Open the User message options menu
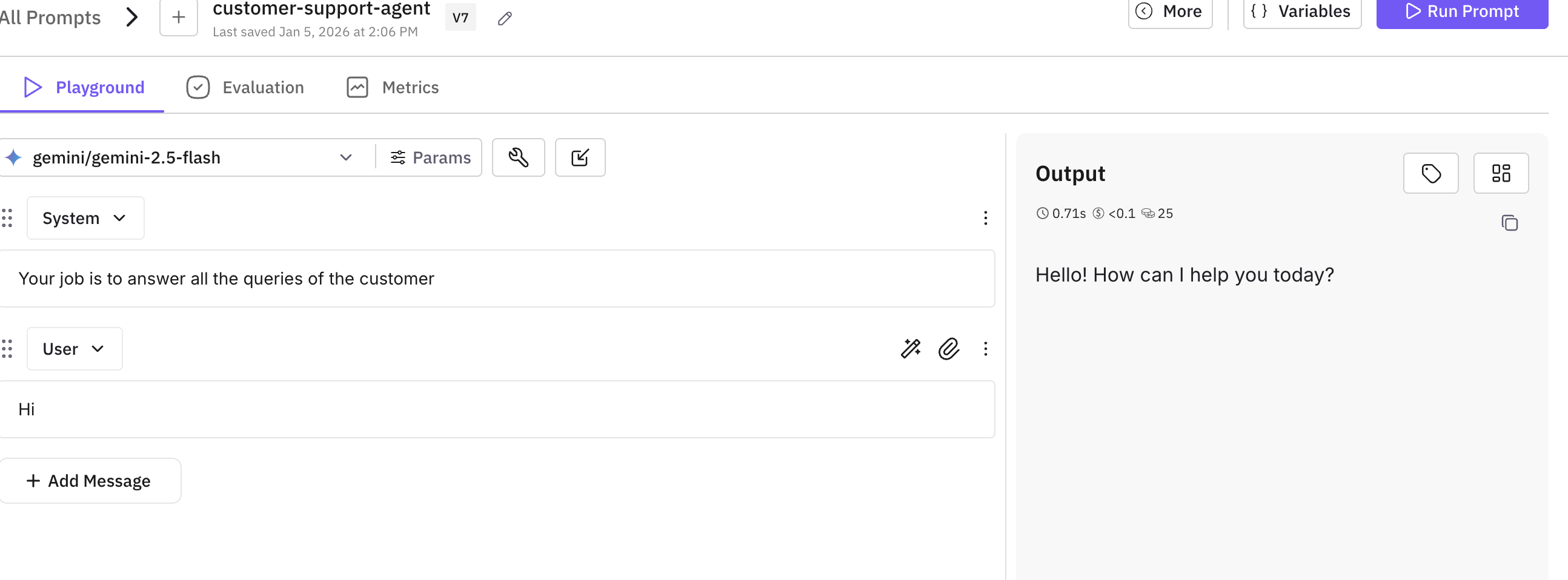 (x=986, y=349)
